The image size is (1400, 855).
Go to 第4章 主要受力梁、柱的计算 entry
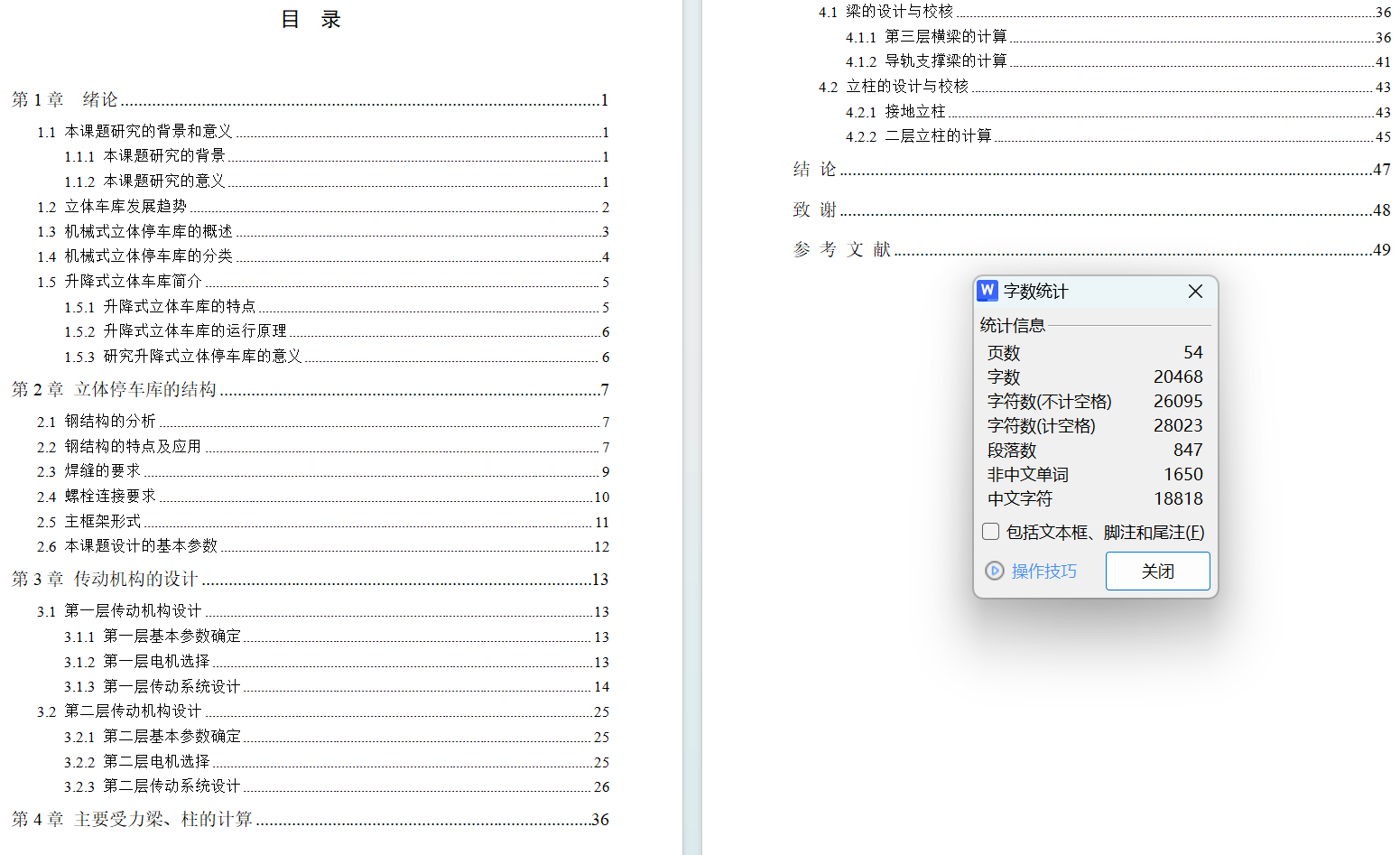point(311,819)
